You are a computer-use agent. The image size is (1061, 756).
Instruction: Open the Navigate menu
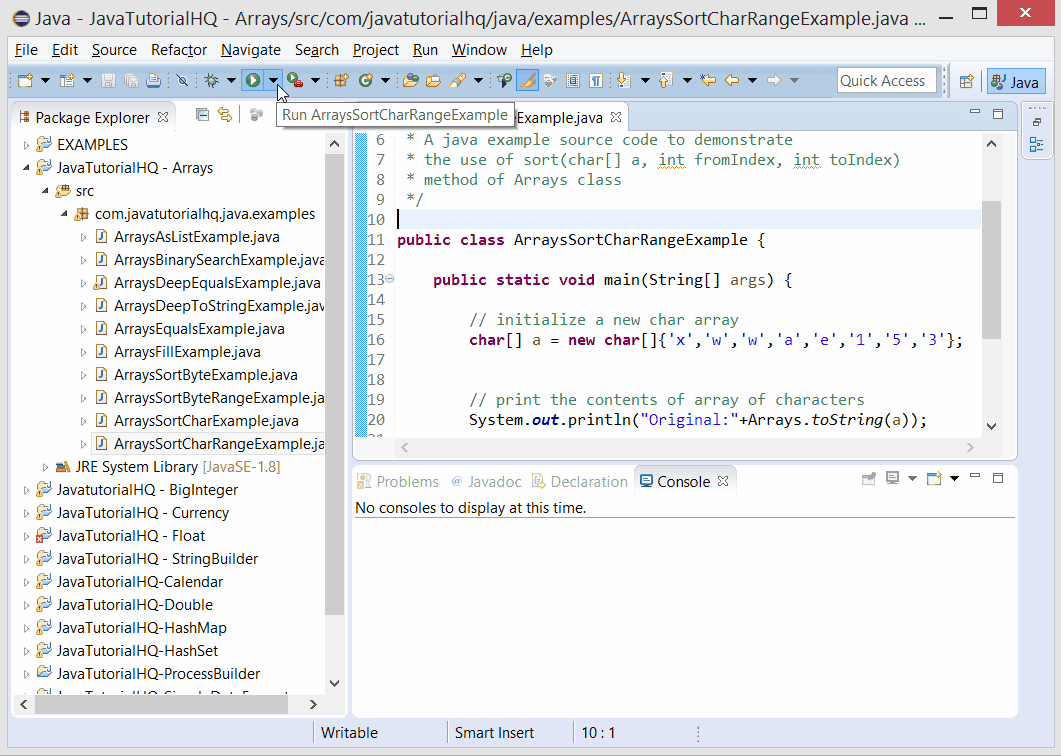coord(250,50)
